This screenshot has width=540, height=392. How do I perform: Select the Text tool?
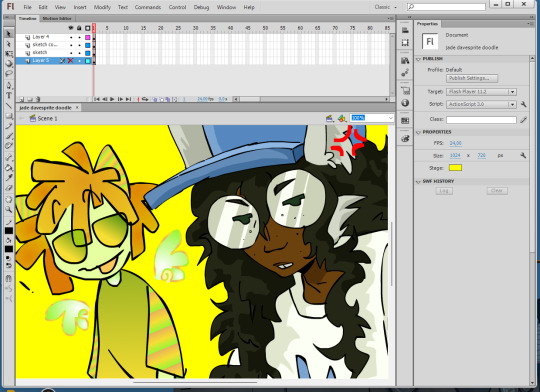point(9,95)
